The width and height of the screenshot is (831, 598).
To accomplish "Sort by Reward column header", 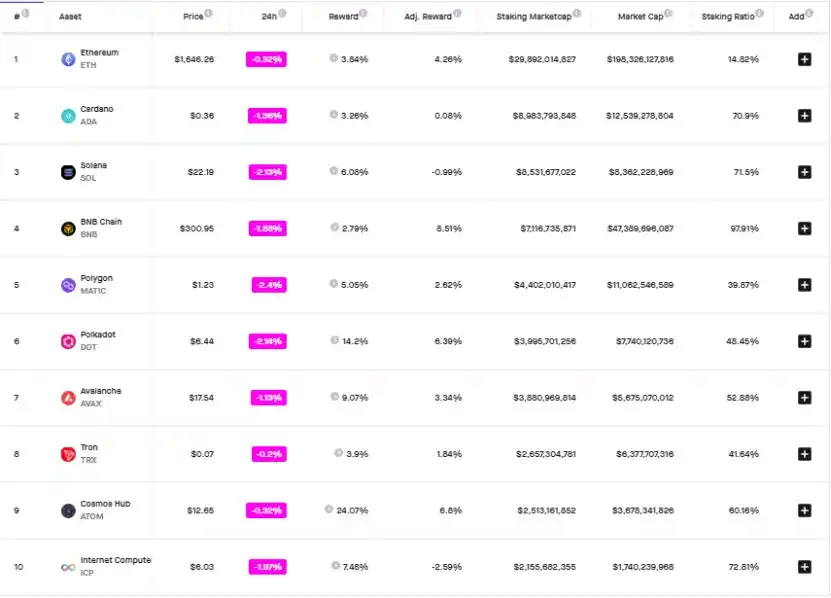I will [343, 17].
